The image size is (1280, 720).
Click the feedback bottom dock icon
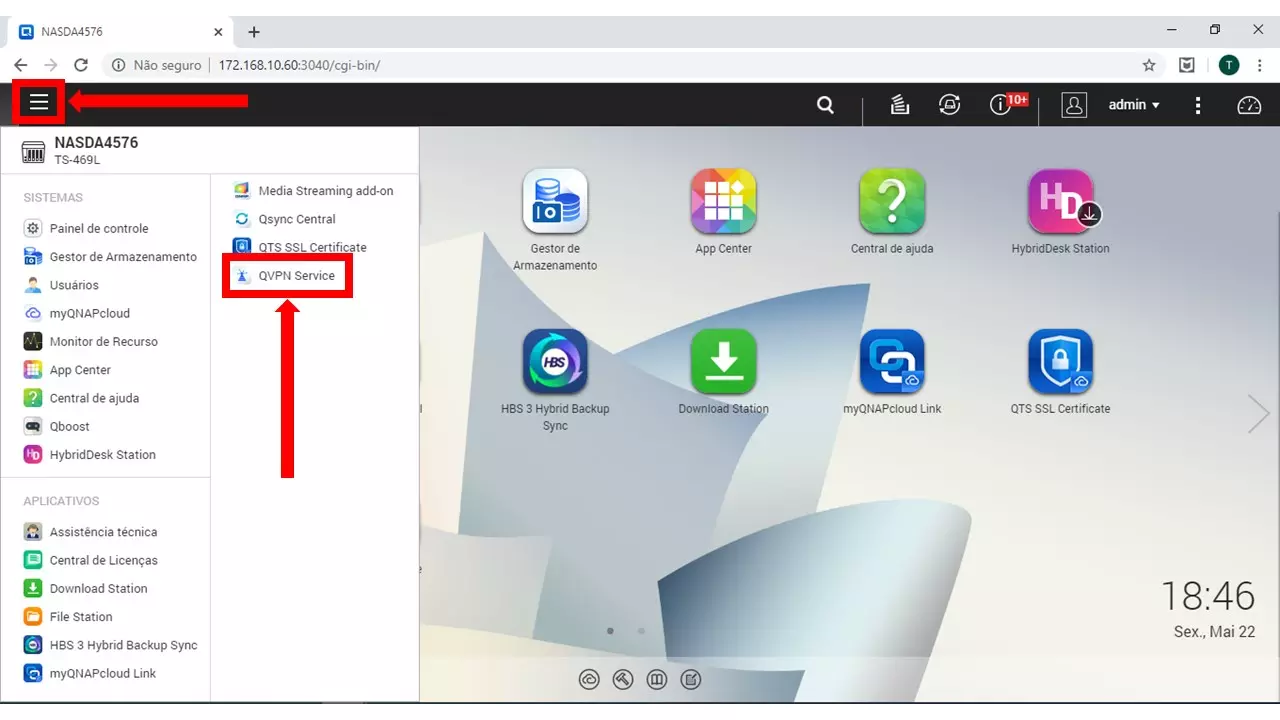click(691, 680)
